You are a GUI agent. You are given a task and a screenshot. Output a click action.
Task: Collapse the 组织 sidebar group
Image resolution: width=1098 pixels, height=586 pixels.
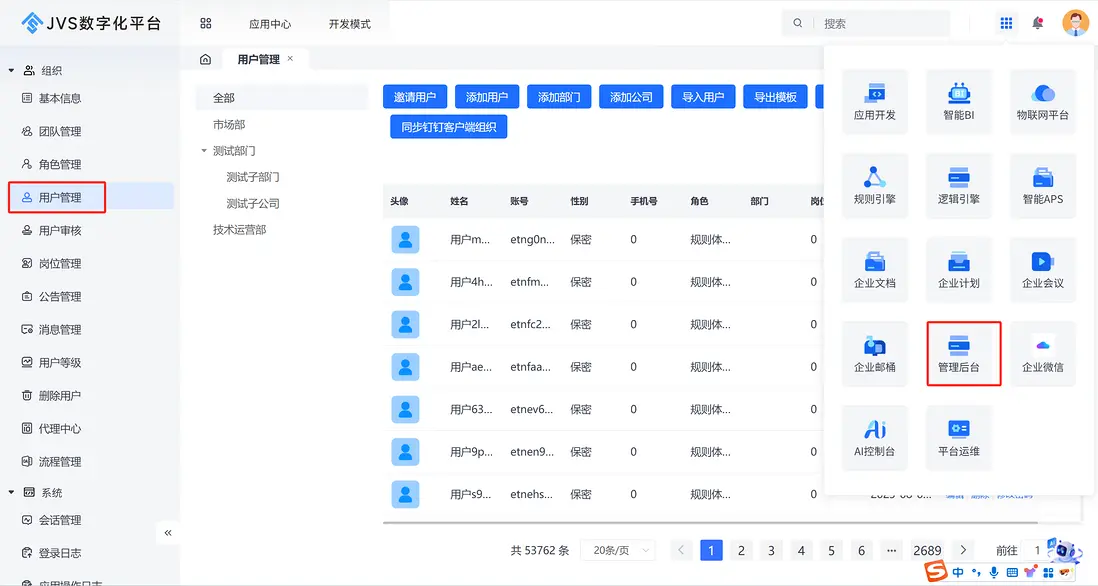pyautogui.click(x=12, y=71)
